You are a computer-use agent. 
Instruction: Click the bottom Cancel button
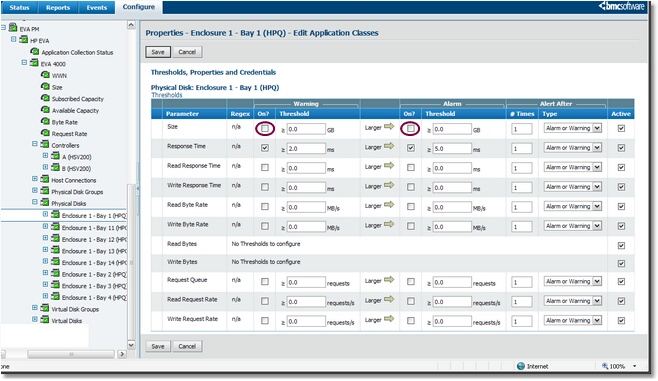(187, 346)
